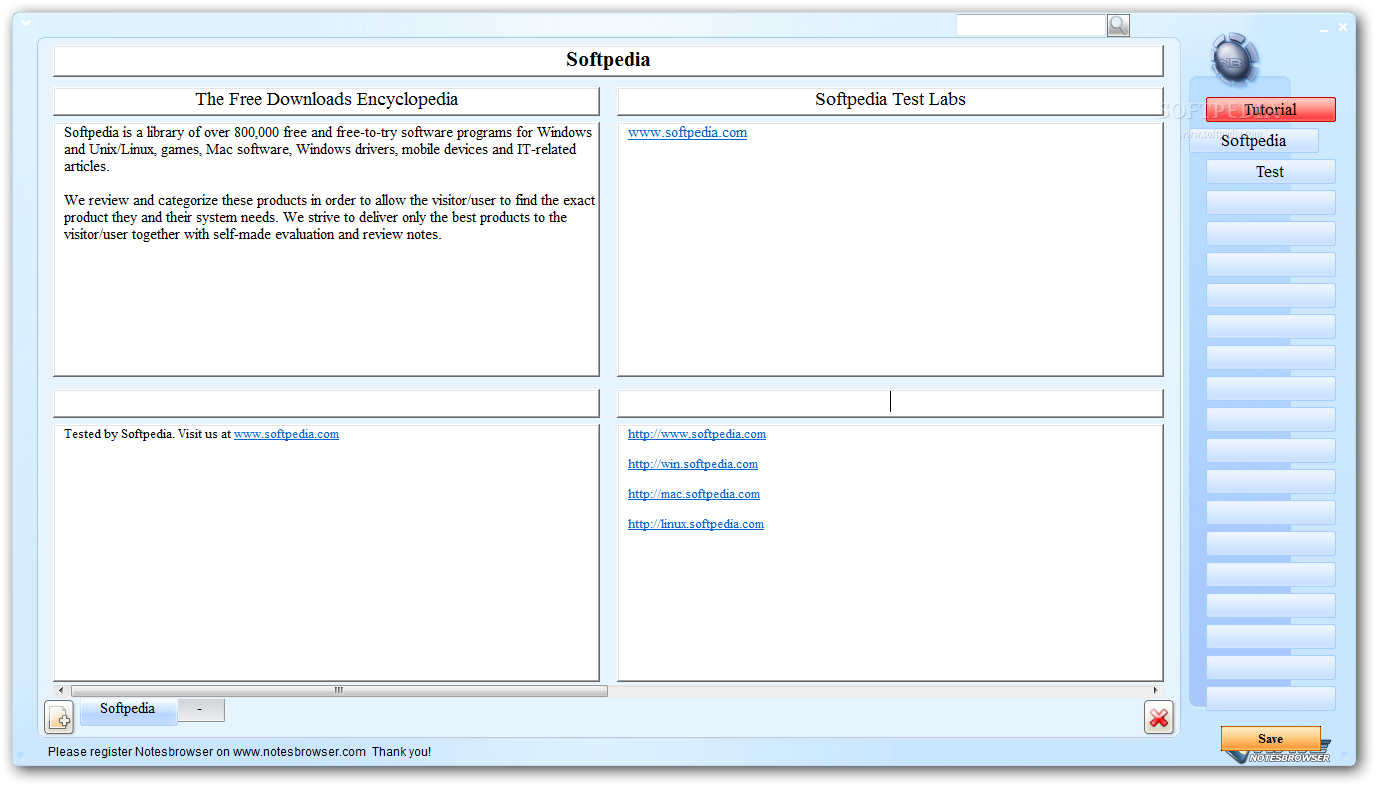Click horizontal scrollbar left arrow
1376x786 pixels.
(x=61, y=690)
